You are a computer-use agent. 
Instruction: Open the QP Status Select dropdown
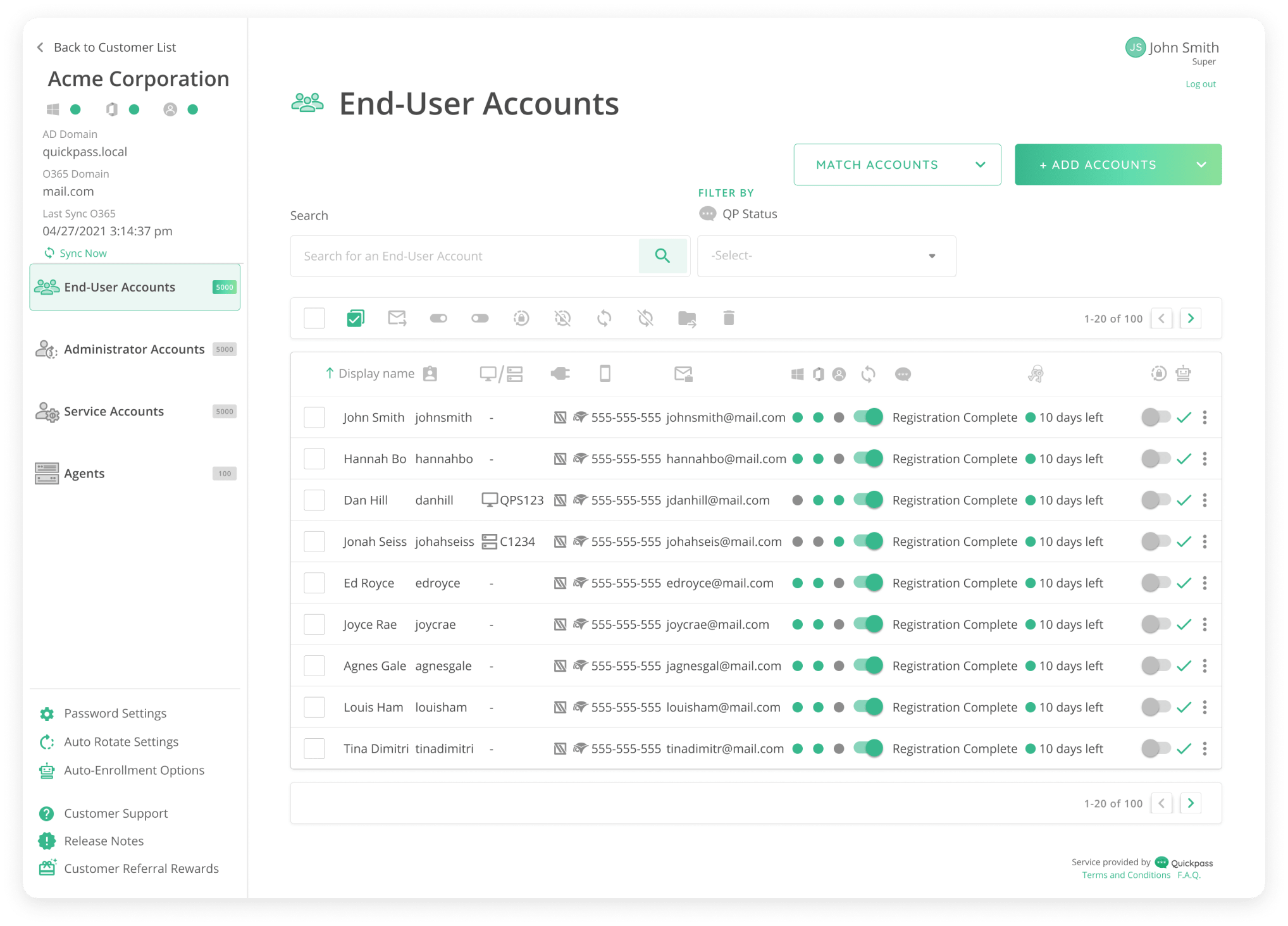coord(826,256)
